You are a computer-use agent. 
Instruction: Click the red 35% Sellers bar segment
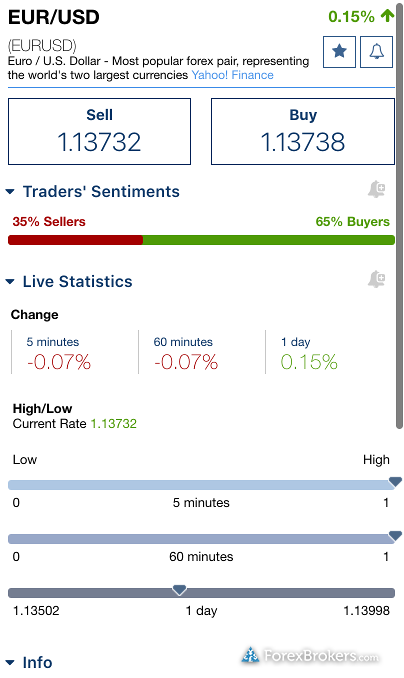(x=75, y=240)
